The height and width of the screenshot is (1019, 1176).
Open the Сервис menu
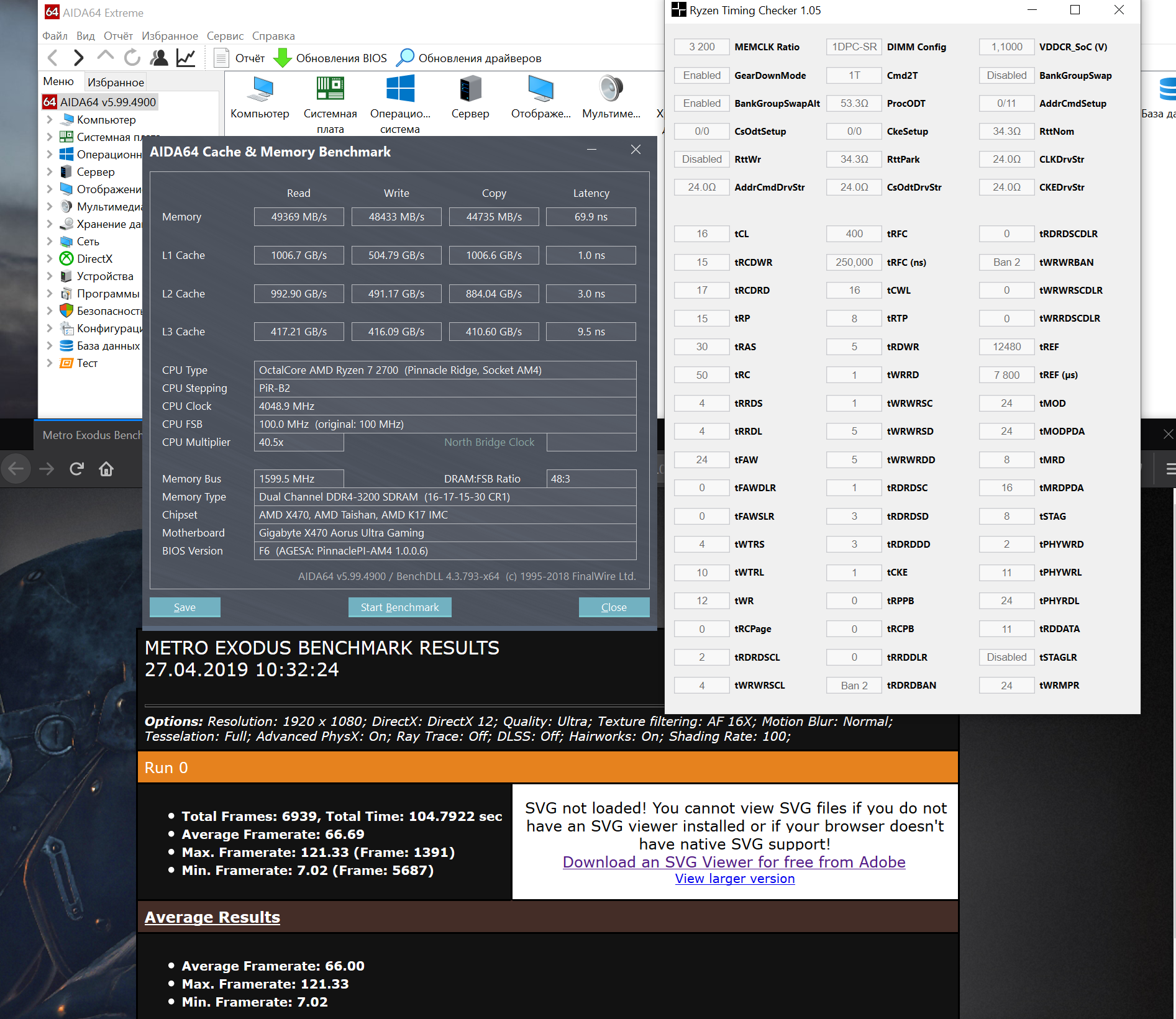[225, 36]
